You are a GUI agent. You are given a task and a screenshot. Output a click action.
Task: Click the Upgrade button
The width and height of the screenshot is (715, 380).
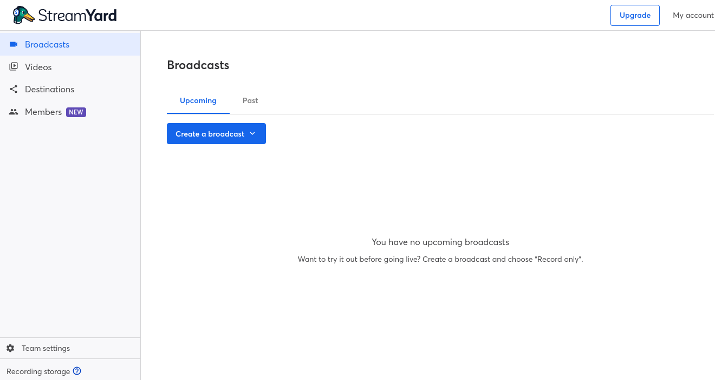tap(635, 16)
